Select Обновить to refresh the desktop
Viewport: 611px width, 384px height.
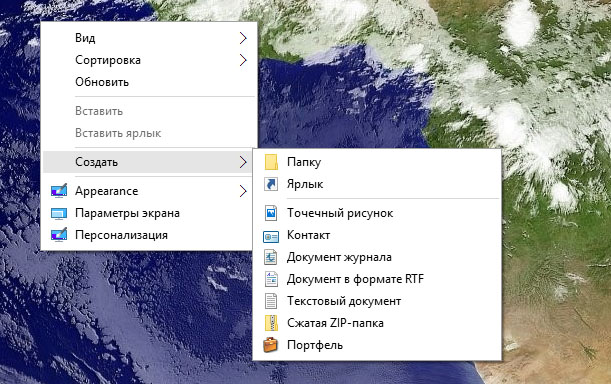pos(149,82)
